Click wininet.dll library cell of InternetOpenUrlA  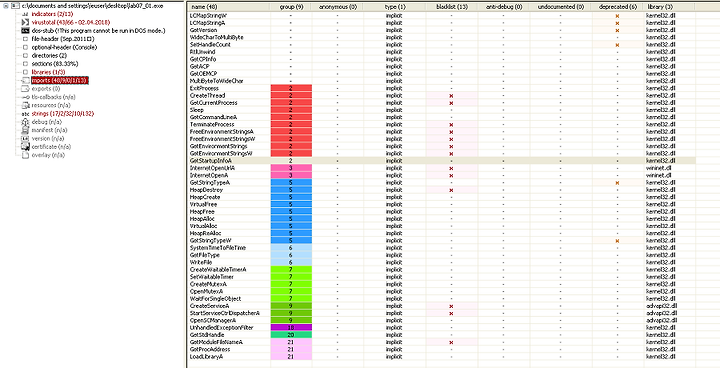pyautogui.click(x=659, y=168)
